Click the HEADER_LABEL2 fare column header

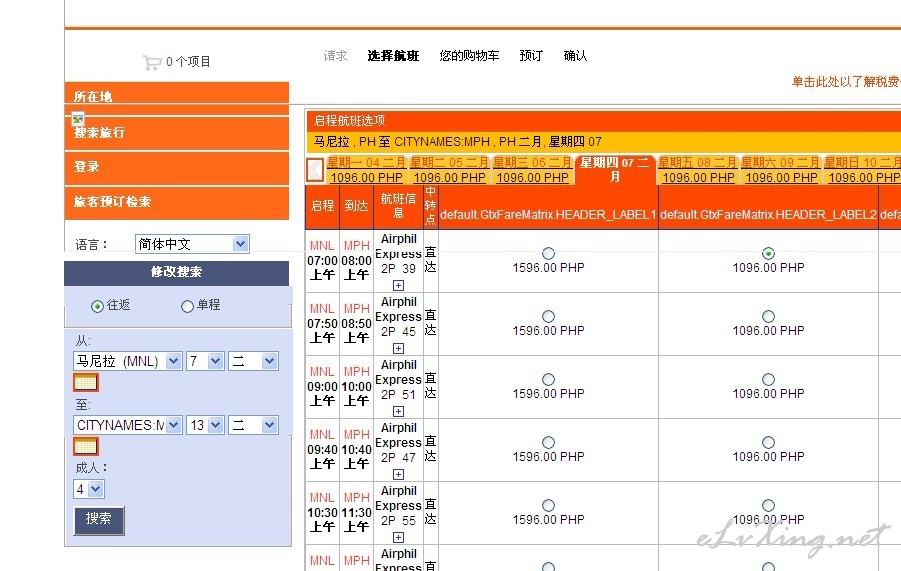pyautogui.click(x=768, y=207)
